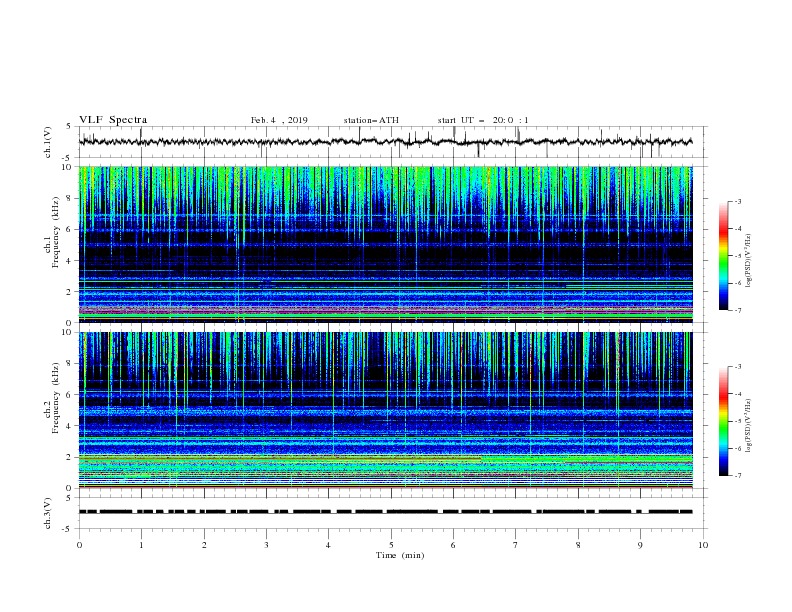Click the '5' tick on the time axis
792x612 pixels.
click(x=391, y=545)
